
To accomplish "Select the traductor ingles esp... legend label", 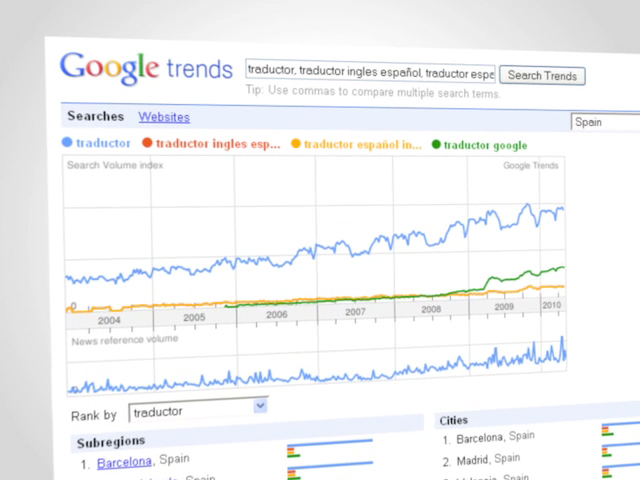I will (218, 144).
